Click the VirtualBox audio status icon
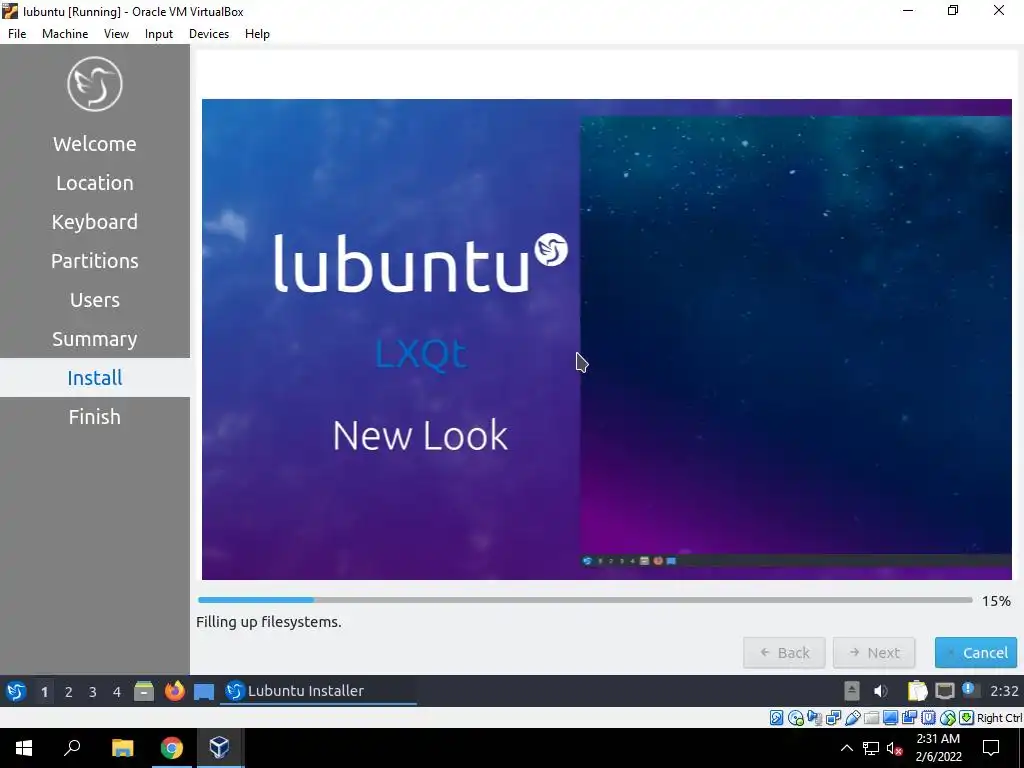Viewport: 1024px width, 768px height. point(814,718)
